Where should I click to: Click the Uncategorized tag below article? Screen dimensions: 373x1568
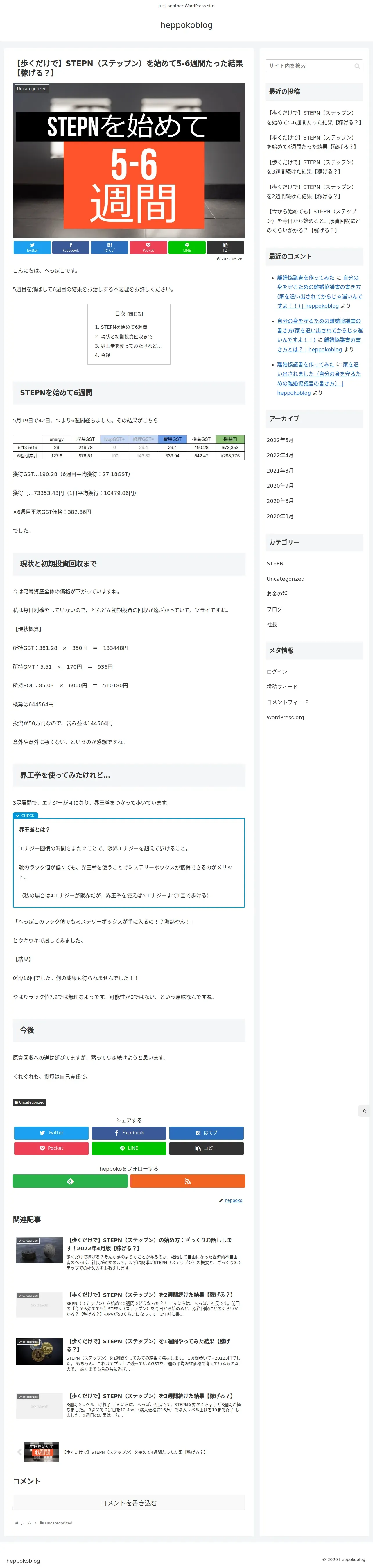coord(29,1102)
